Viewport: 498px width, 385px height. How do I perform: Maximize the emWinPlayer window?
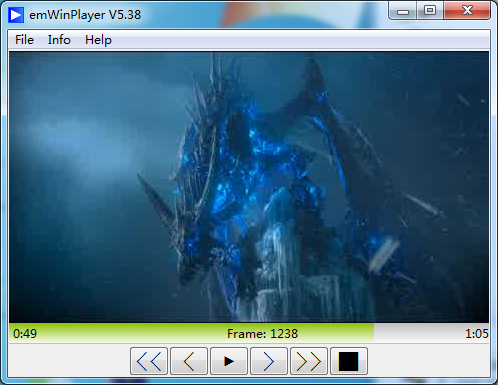coord(430,11)
